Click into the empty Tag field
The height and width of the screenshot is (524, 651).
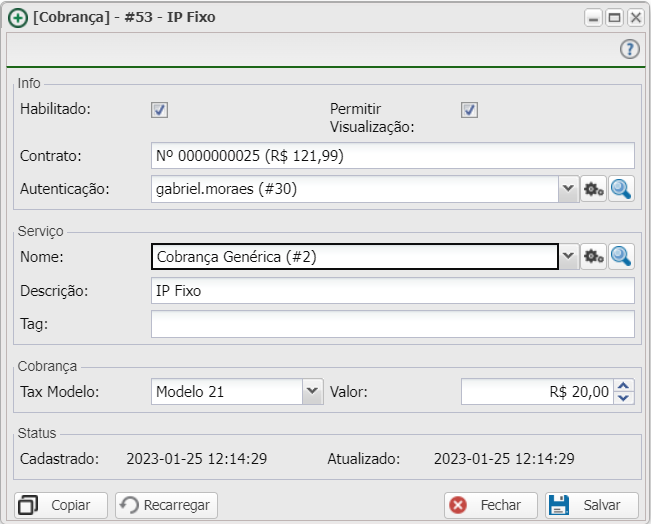(392, 324)
